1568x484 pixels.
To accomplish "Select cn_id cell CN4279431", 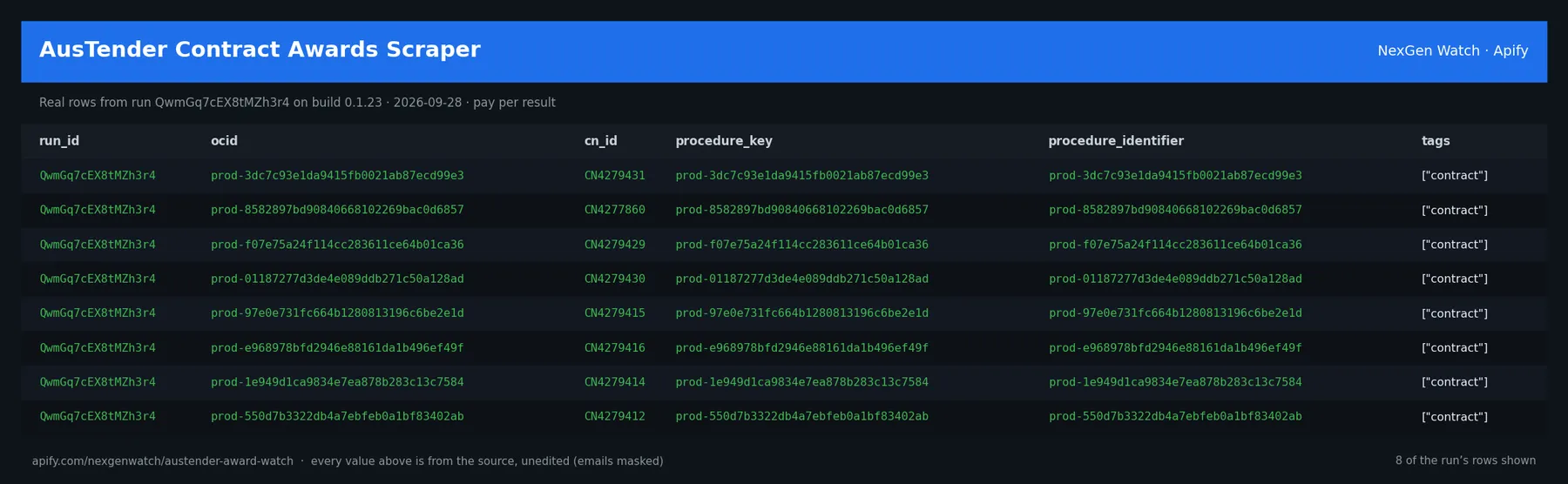I will coord(615,176).
